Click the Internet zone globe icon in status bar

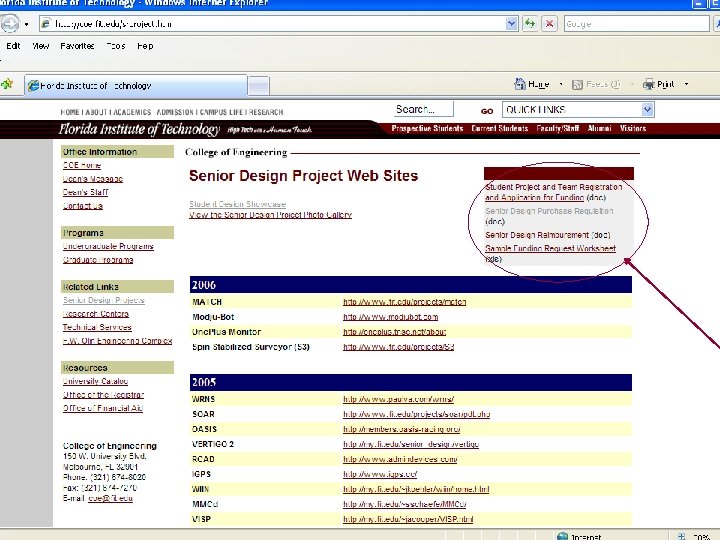562,536
